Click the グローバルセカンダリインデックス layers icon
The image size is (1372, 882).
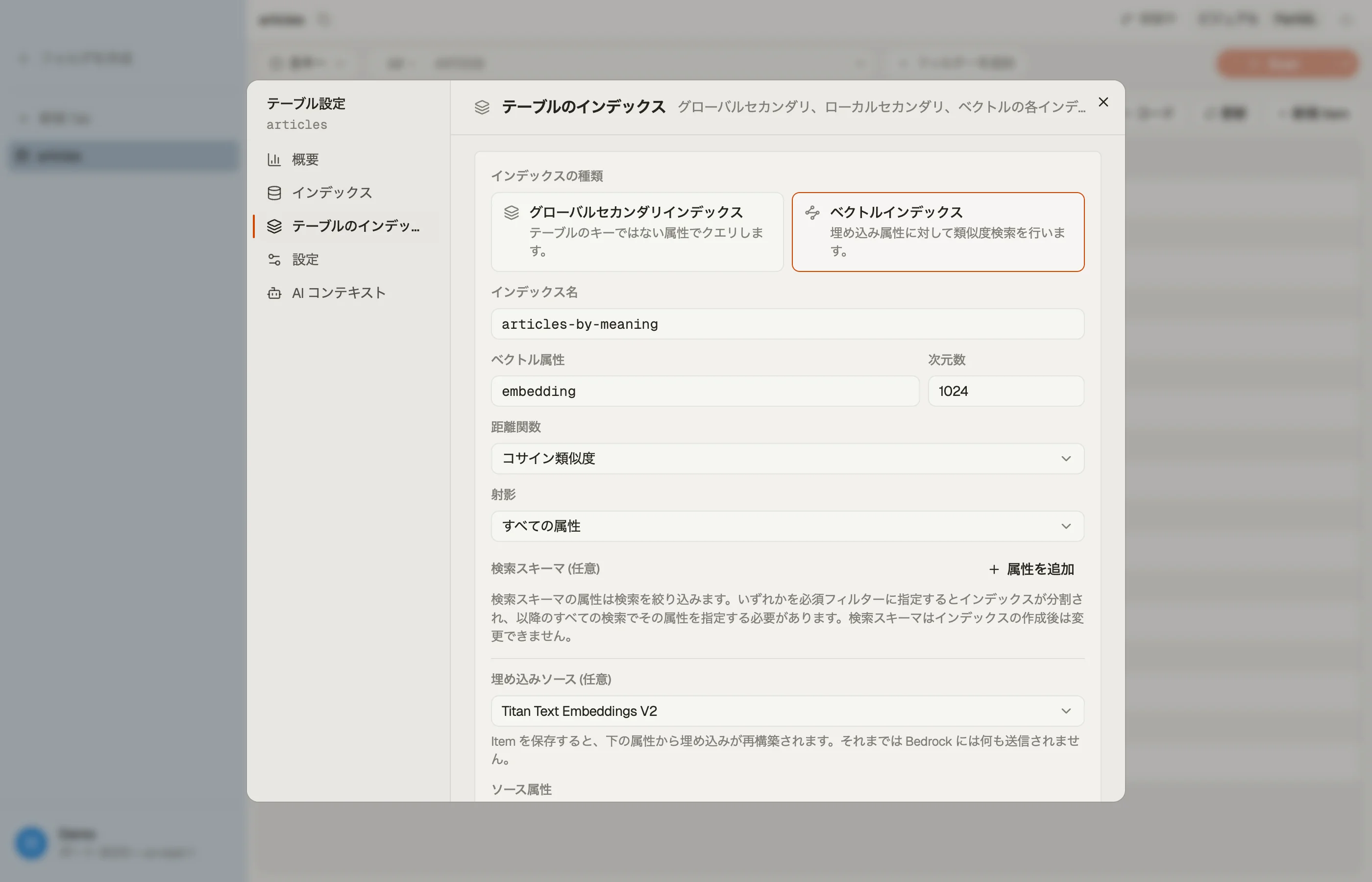point(512,213)
